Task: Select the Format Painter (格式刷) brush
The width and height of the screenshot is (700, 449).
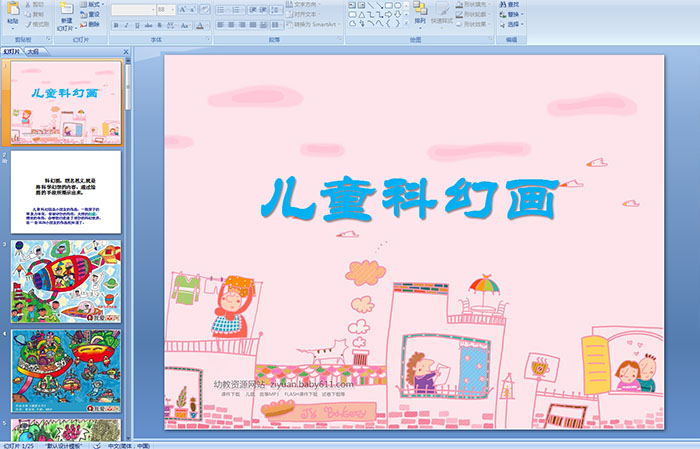Action: (37, 24)
